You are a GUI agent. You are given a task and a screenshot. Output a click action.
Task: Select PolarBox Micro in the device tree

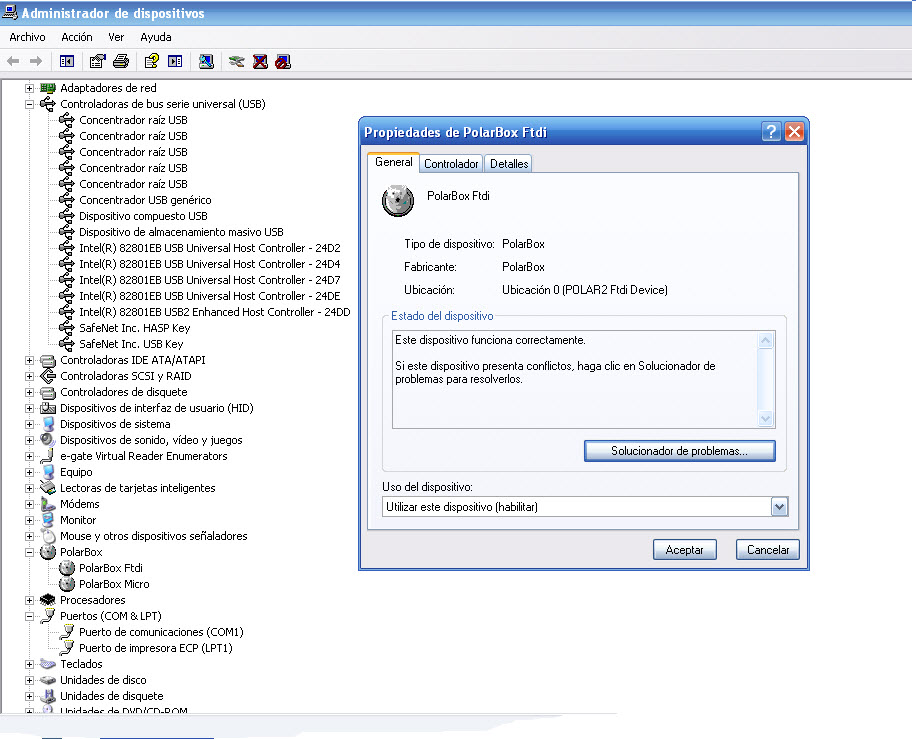tap(114, 584)
